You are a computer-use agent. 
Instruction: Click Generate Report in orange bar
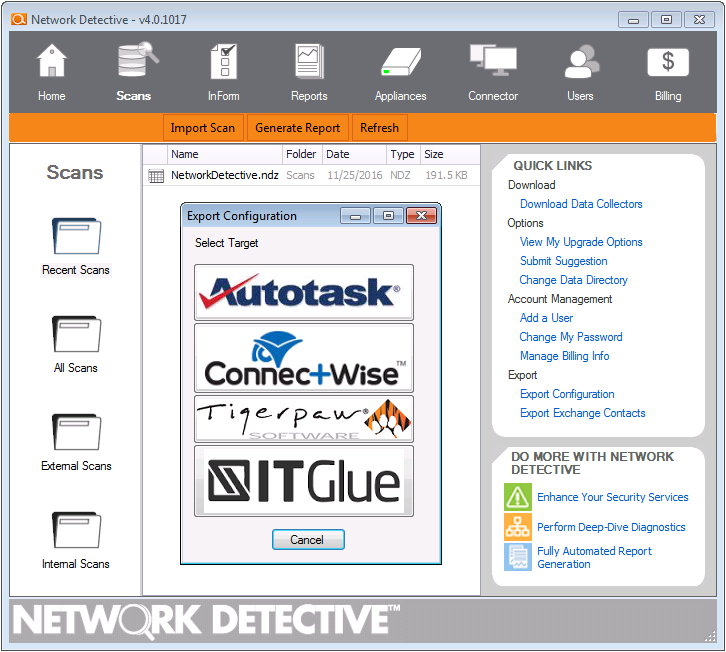[x=298, y=128]
